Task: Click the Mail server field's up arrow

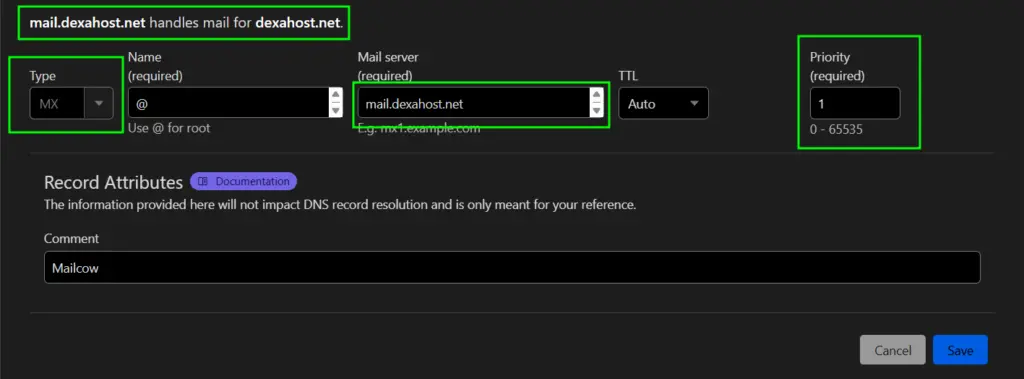Action: click(595, 95)
